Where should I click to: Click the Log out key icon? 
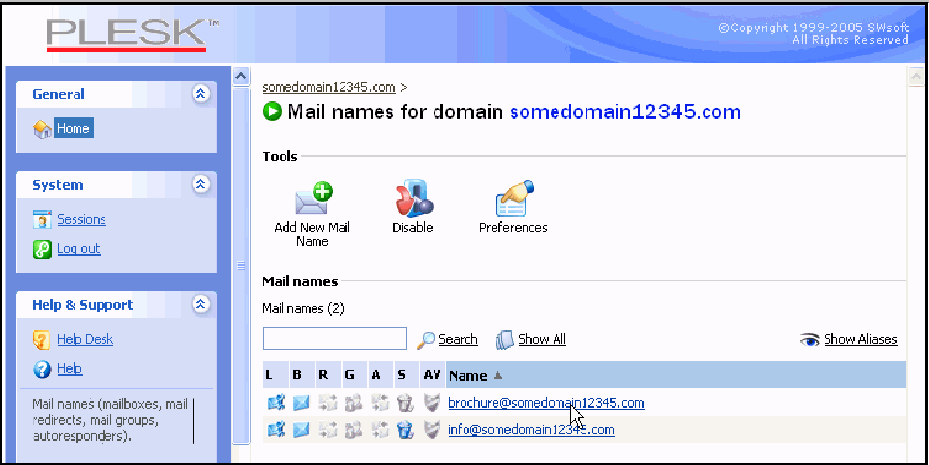click(42, 249)
